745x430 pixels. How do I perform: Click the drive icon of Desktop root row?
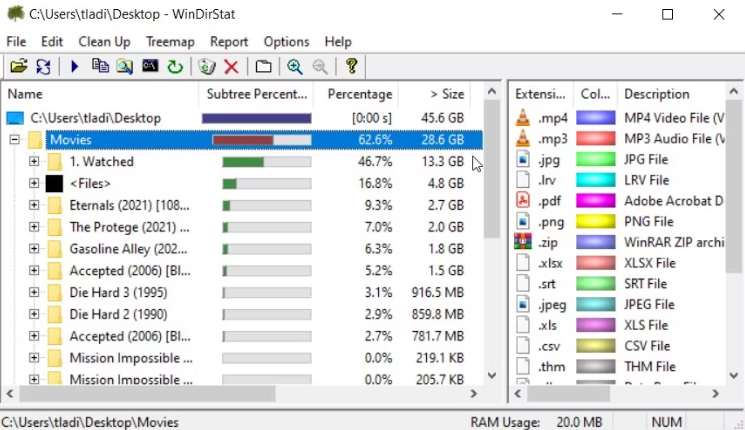coord(15,118)
